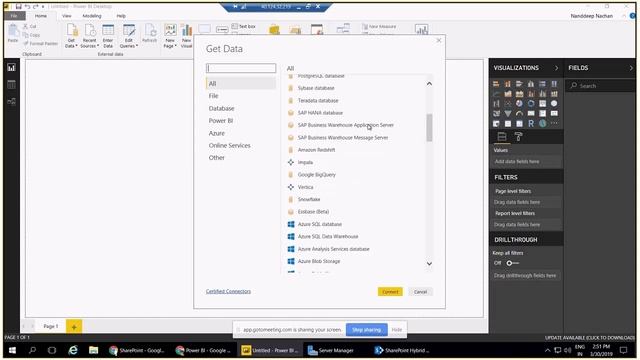Click the Cancel button in Get Data

[420, 291]
